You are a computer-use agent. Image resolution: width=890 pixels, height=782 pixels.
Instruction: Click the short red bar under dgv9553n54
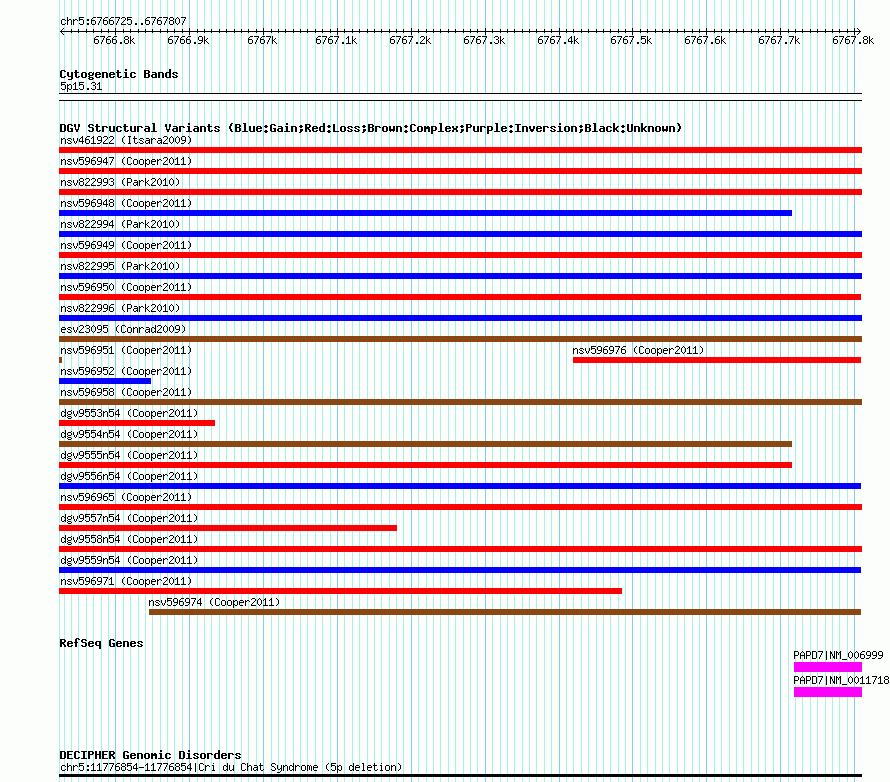pyautogui.click(x=137, y=423)
